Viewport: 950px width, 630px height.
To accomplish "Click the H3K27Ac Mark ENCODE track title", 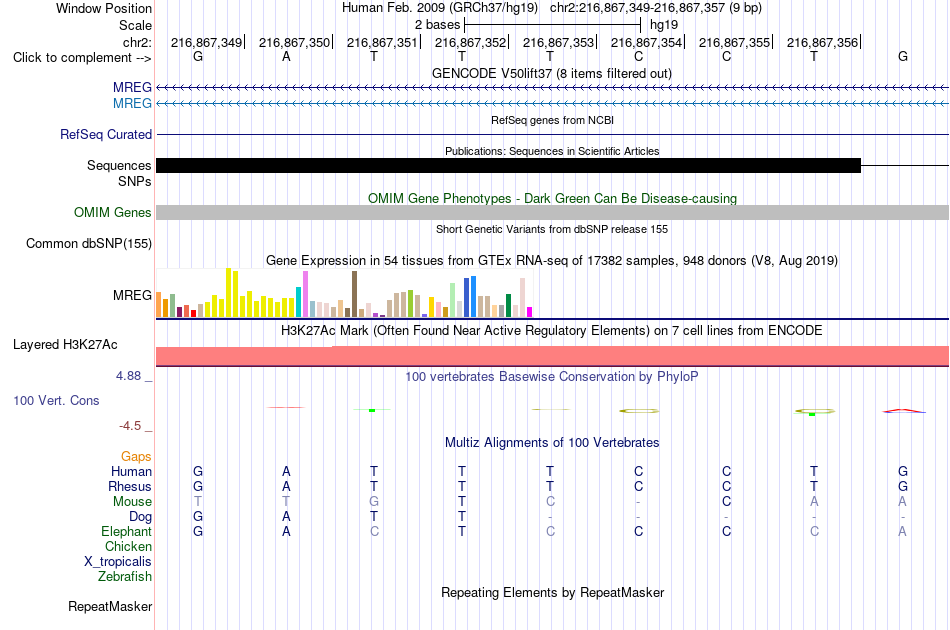I will click(x=552, y=331).
